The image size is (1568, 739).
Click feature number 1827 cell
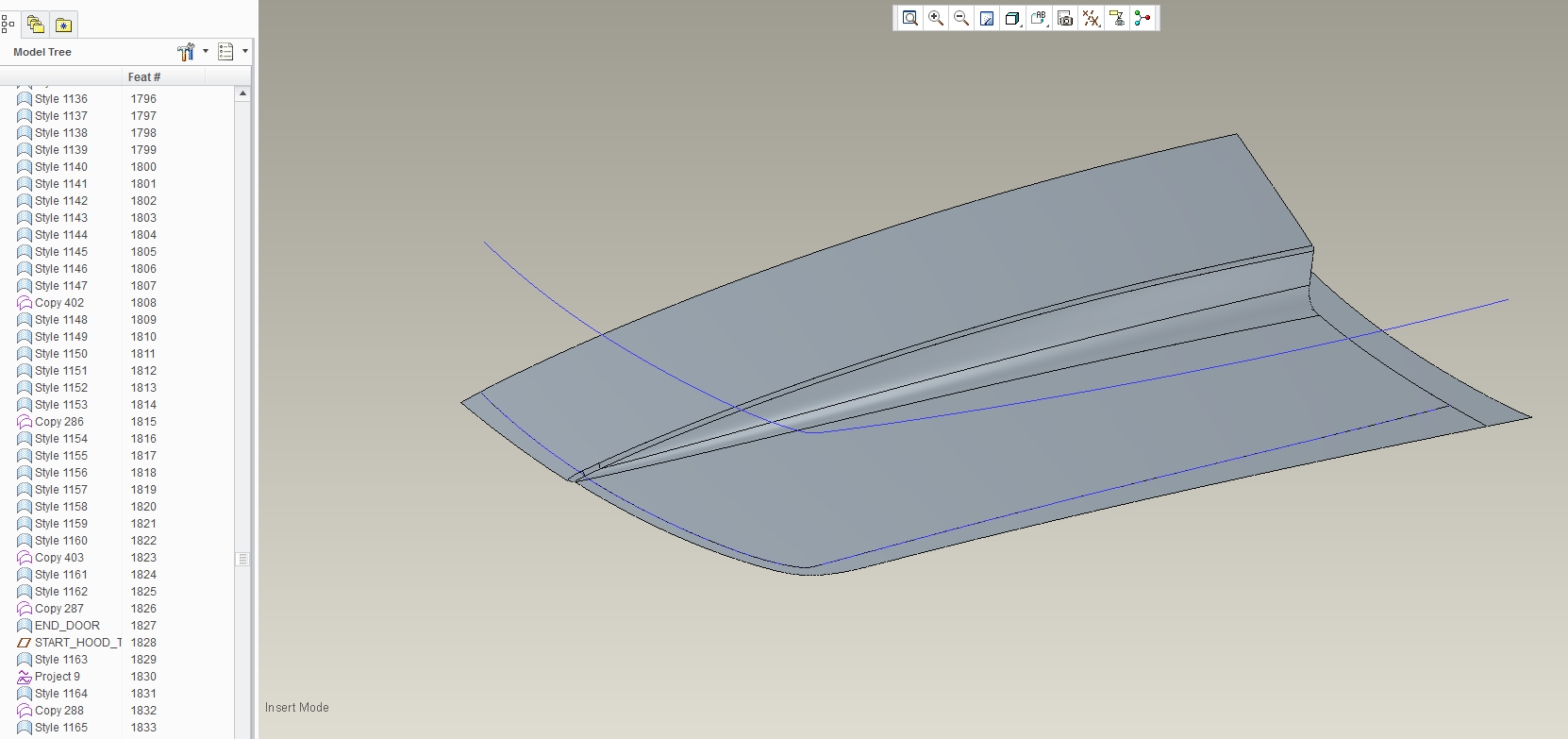(x=143, y=626)
